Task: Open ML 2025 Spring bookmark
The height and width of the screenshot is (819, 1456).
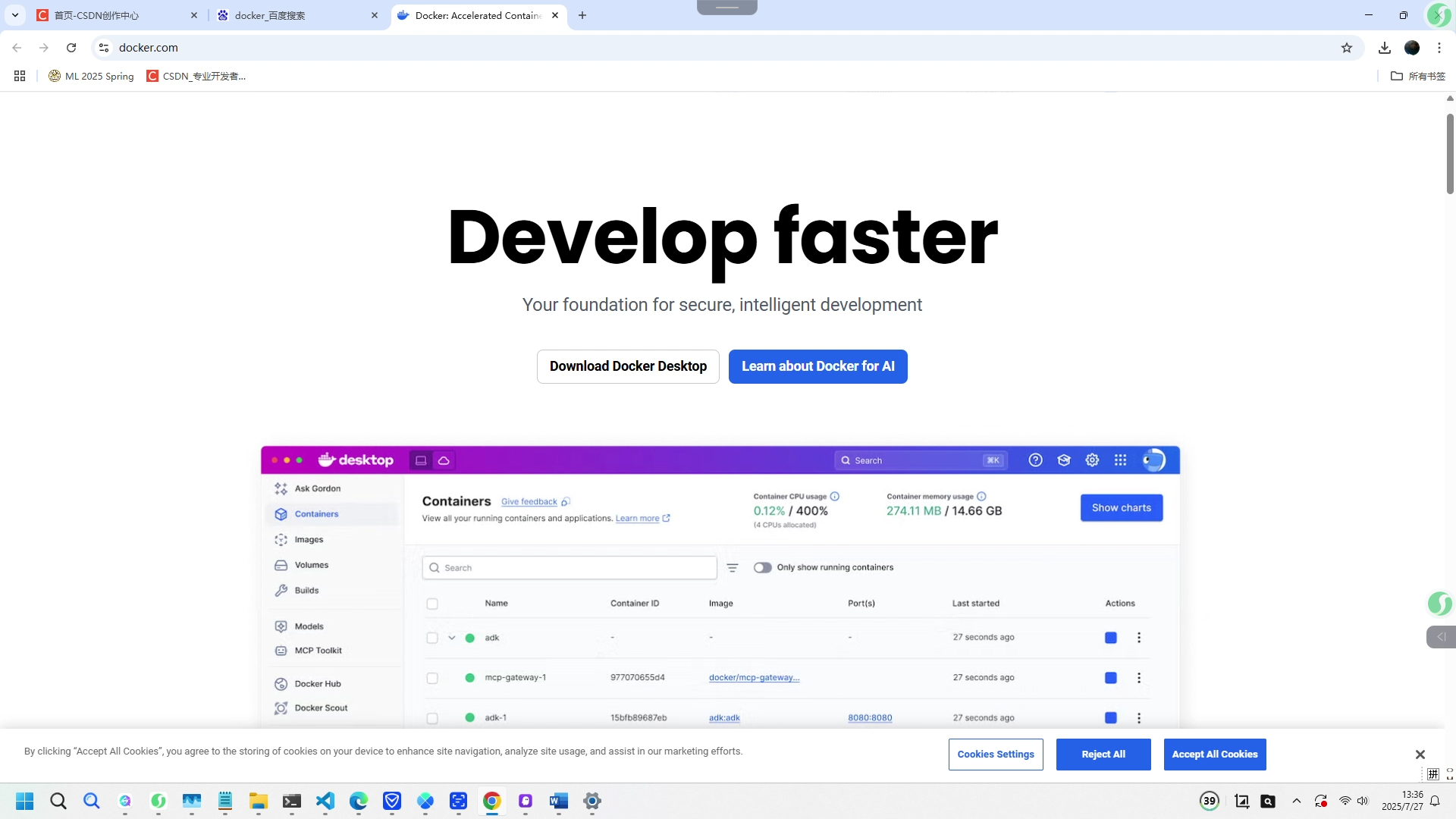Action: click(x=91, y=76)
